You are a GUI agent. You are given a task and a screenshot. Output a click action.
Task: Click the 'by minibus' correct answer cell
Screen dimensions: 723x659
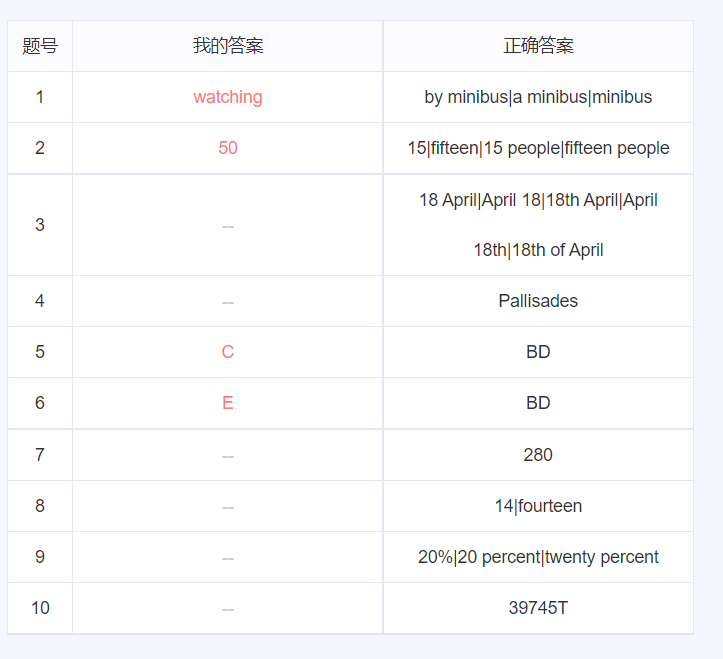[x=538, y=97]
